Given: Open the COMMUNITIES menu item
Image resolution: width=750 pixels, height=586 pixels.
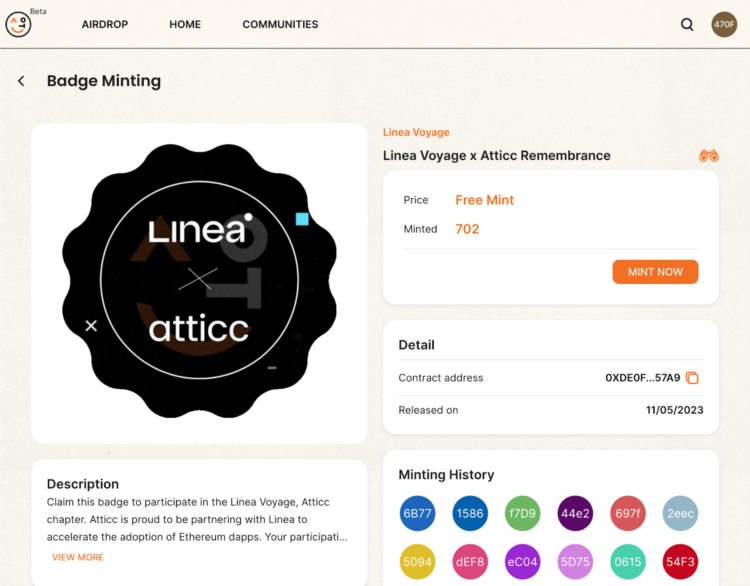Looking at the screenshot, I should coord(280,24).
